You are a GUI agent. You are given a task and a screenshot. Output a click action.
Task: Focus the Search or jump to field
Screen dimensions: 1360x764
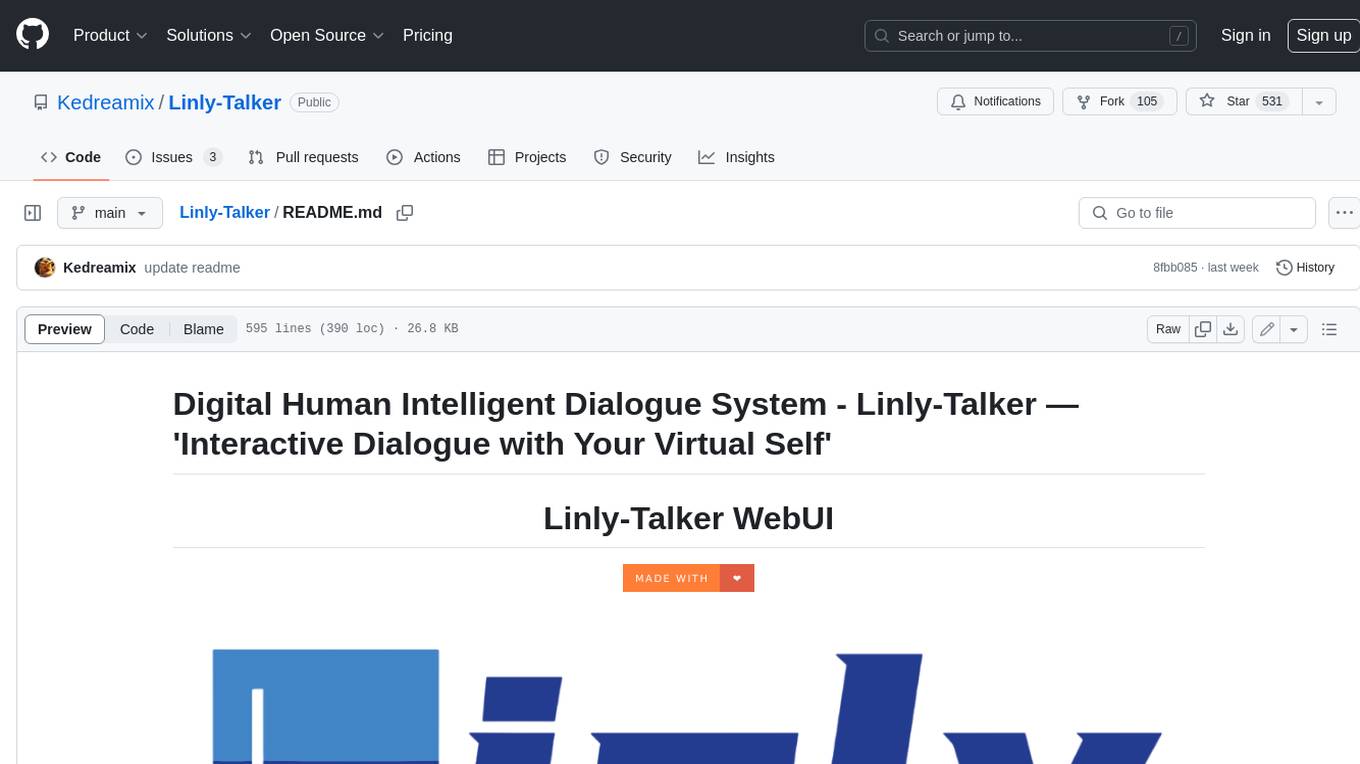1032,36
